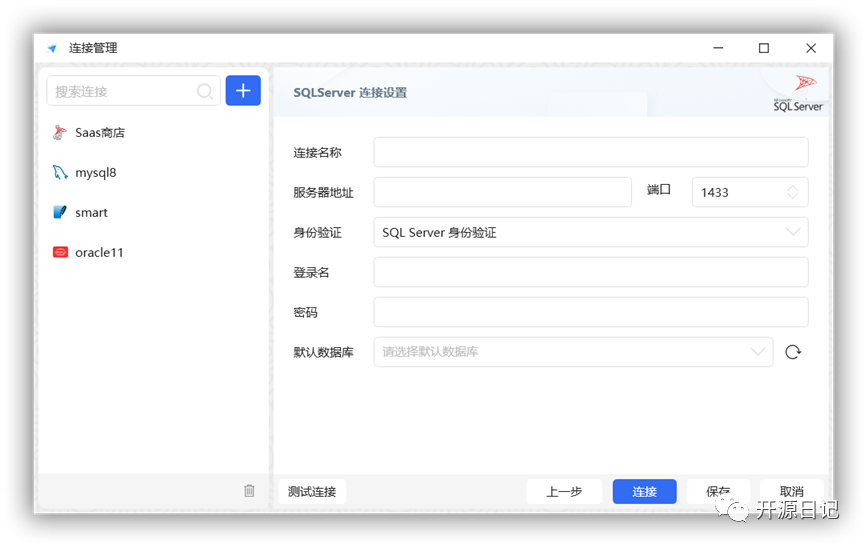
Task: Click the 保存 button
Action: pos(718,491)
